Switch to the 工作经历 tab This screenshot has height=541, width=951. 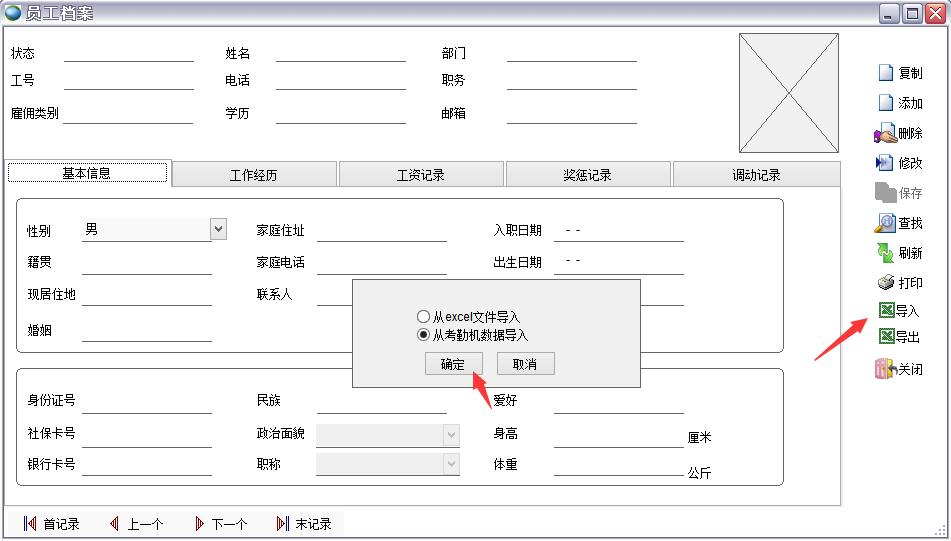(x=254, y=175)
